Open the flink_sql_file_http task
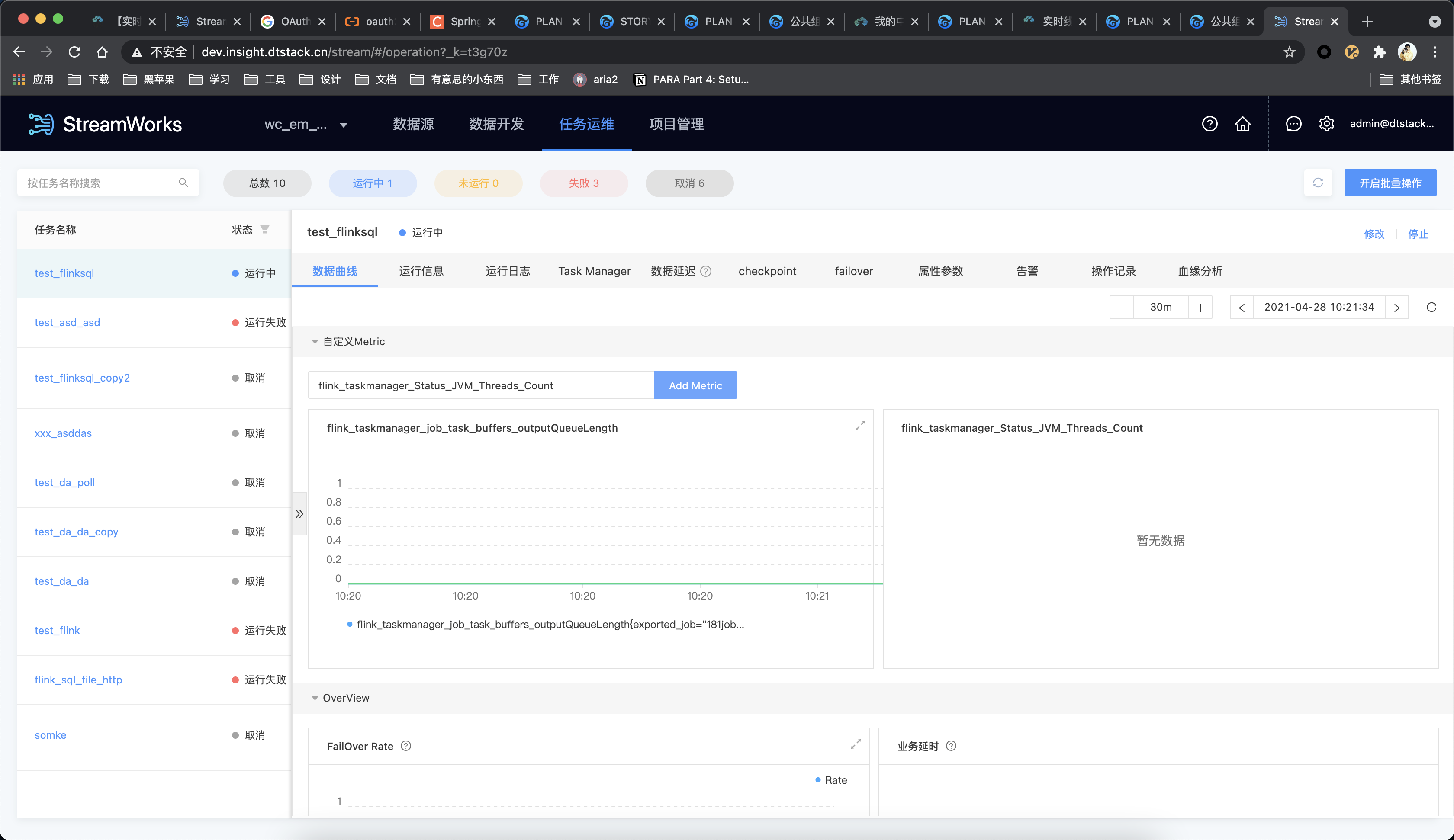The width and height of the screenshot is (1454, 840). click(78, 680)
